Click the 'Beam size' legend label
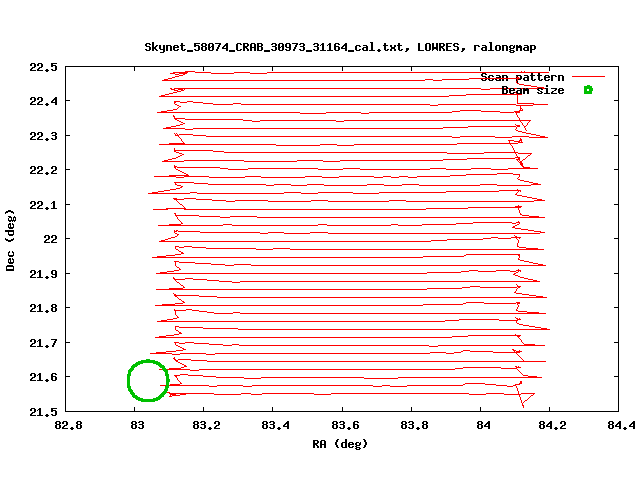Screen dimensions: 640x480 533,90
